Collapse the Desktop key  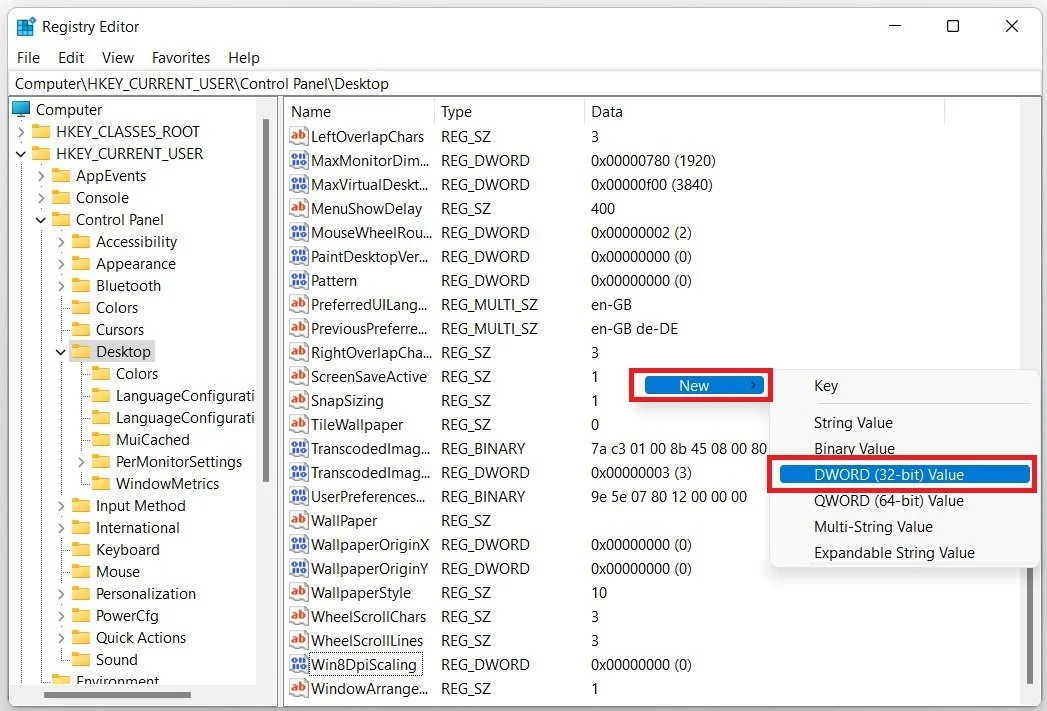61,352
